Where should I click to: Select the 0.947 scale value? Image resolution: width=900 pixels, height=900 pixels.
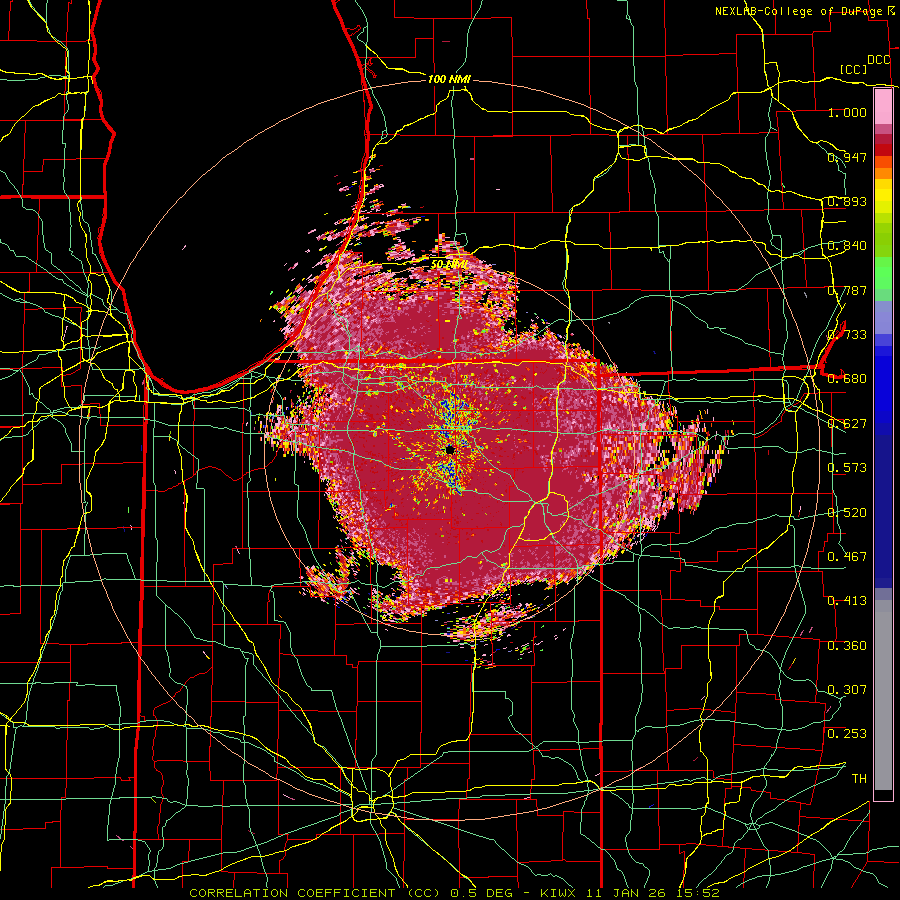tap(847, 157)
